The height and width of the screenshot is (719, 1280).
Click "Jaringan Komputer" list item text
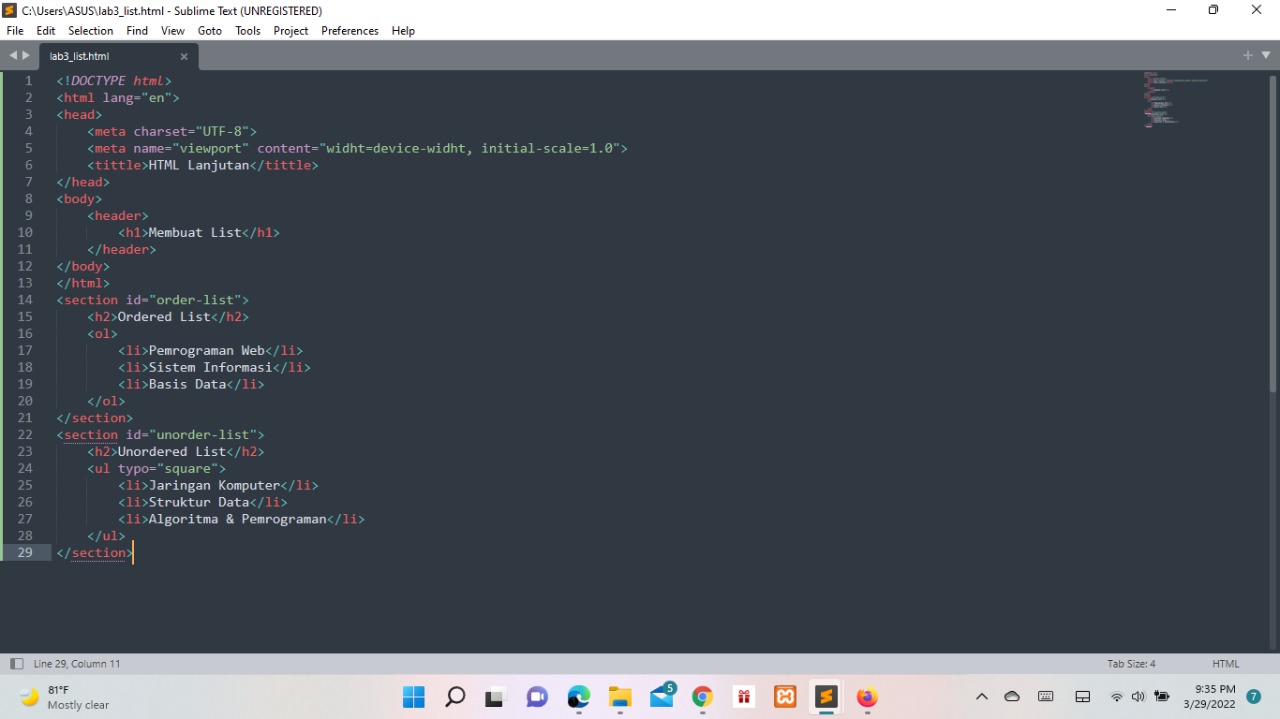point(215,486)
